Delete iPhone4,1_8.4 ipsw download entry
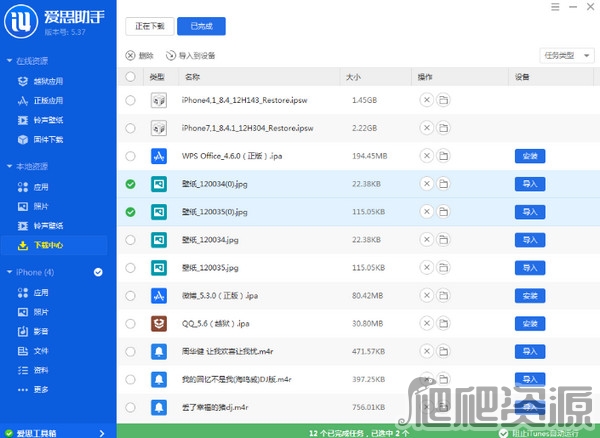The image size is (600, 438). [x=427, y=100]
